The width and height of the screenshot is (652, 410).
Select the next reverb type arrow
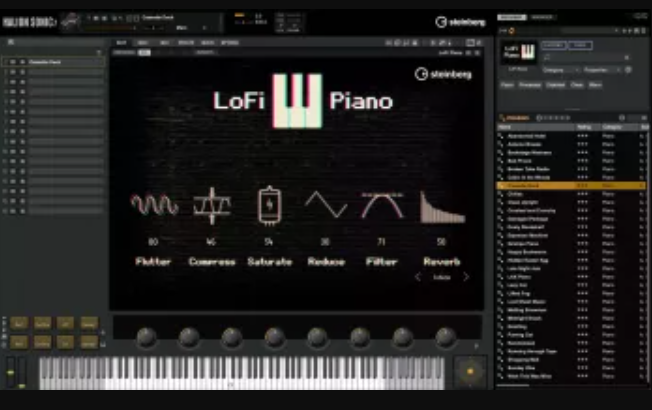pos(466,277)
